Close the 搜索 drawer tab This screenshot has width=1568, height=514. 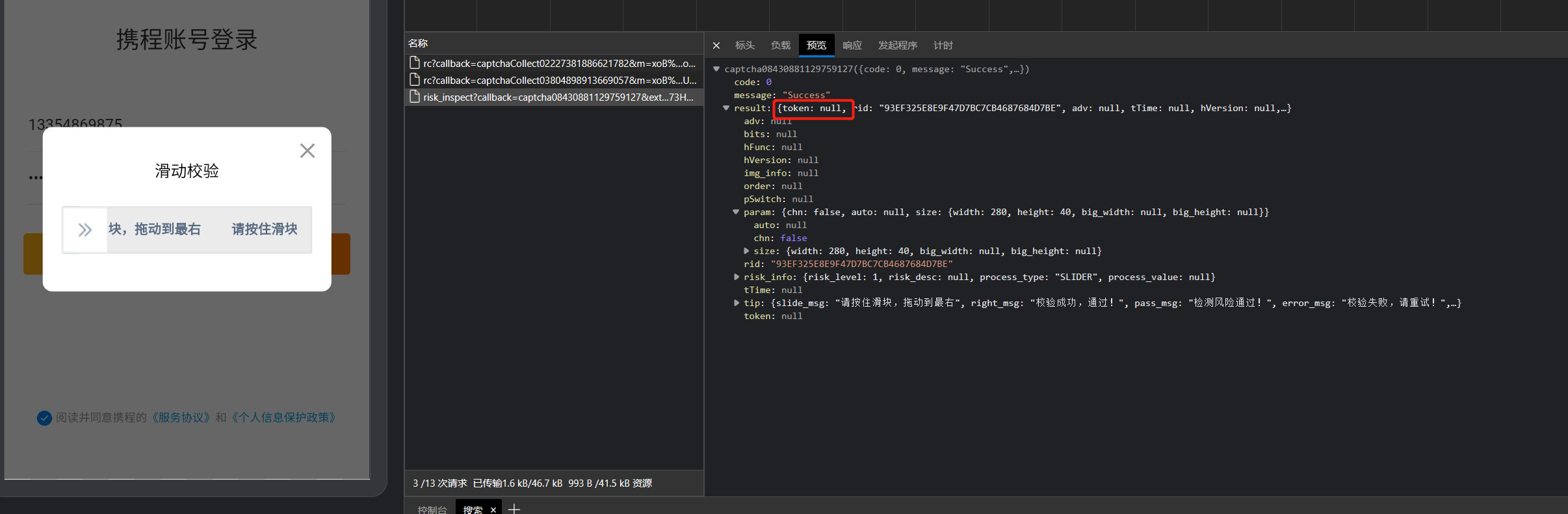493,509
